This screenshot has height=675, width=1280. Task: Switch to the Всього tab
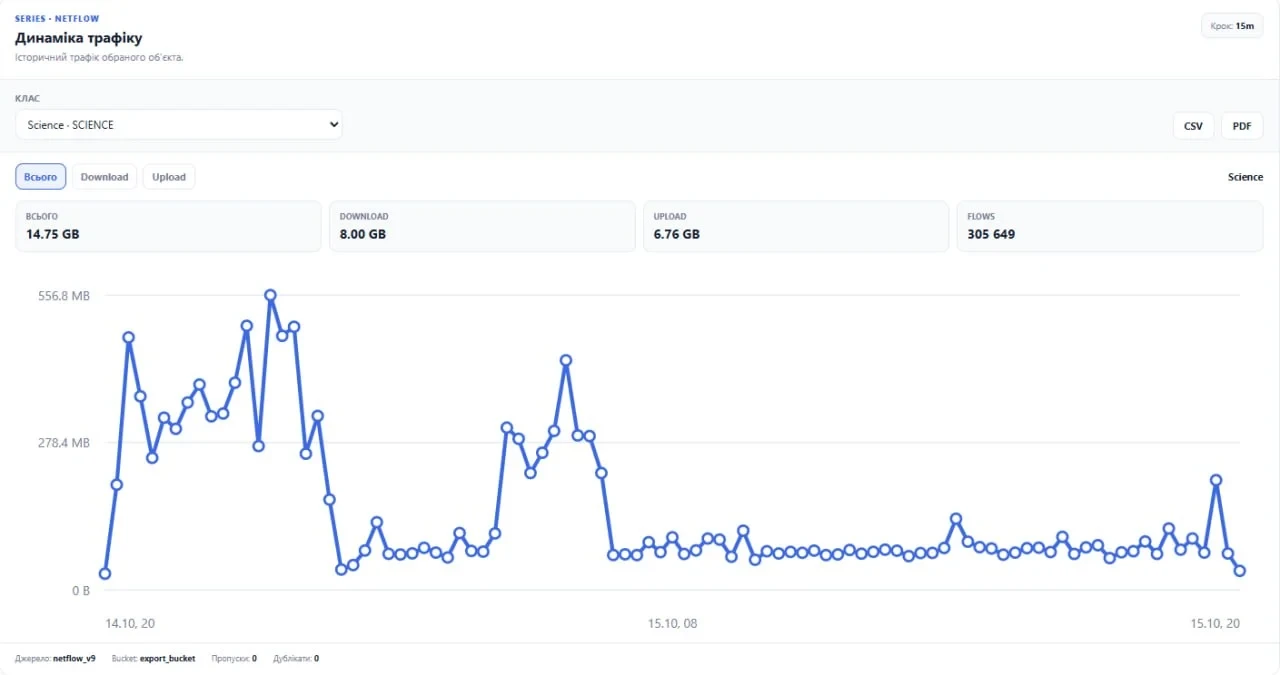point(41,177)
